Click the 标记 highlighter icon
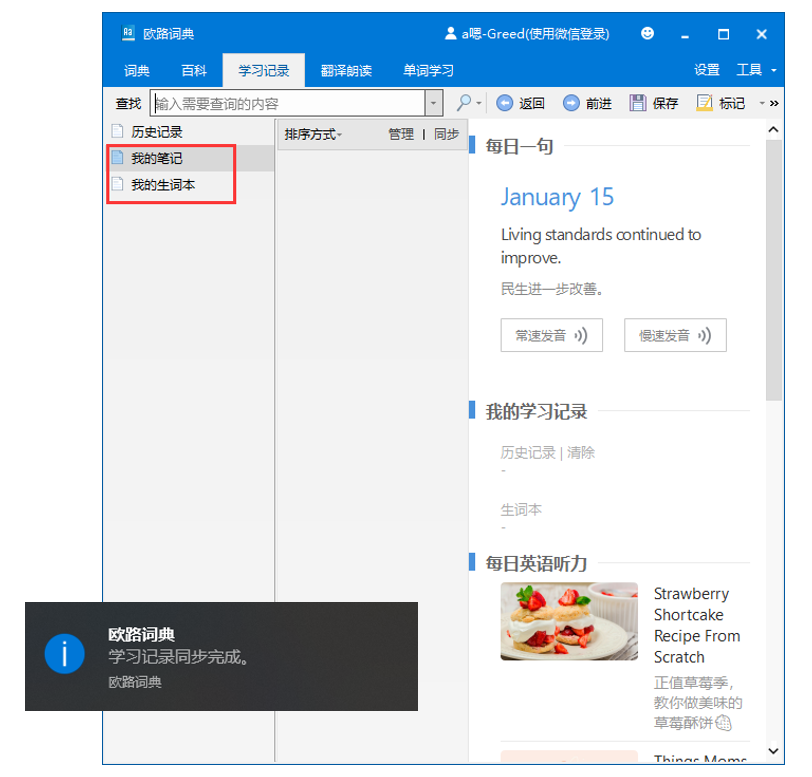 click(x=704, y=103)
